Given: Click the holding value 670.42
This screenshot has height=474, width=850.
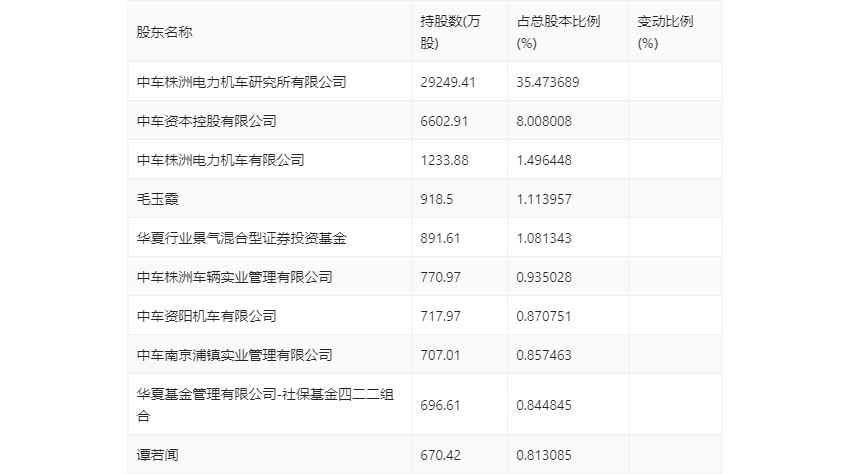Looking at the screenshot, I should point(440,455).
